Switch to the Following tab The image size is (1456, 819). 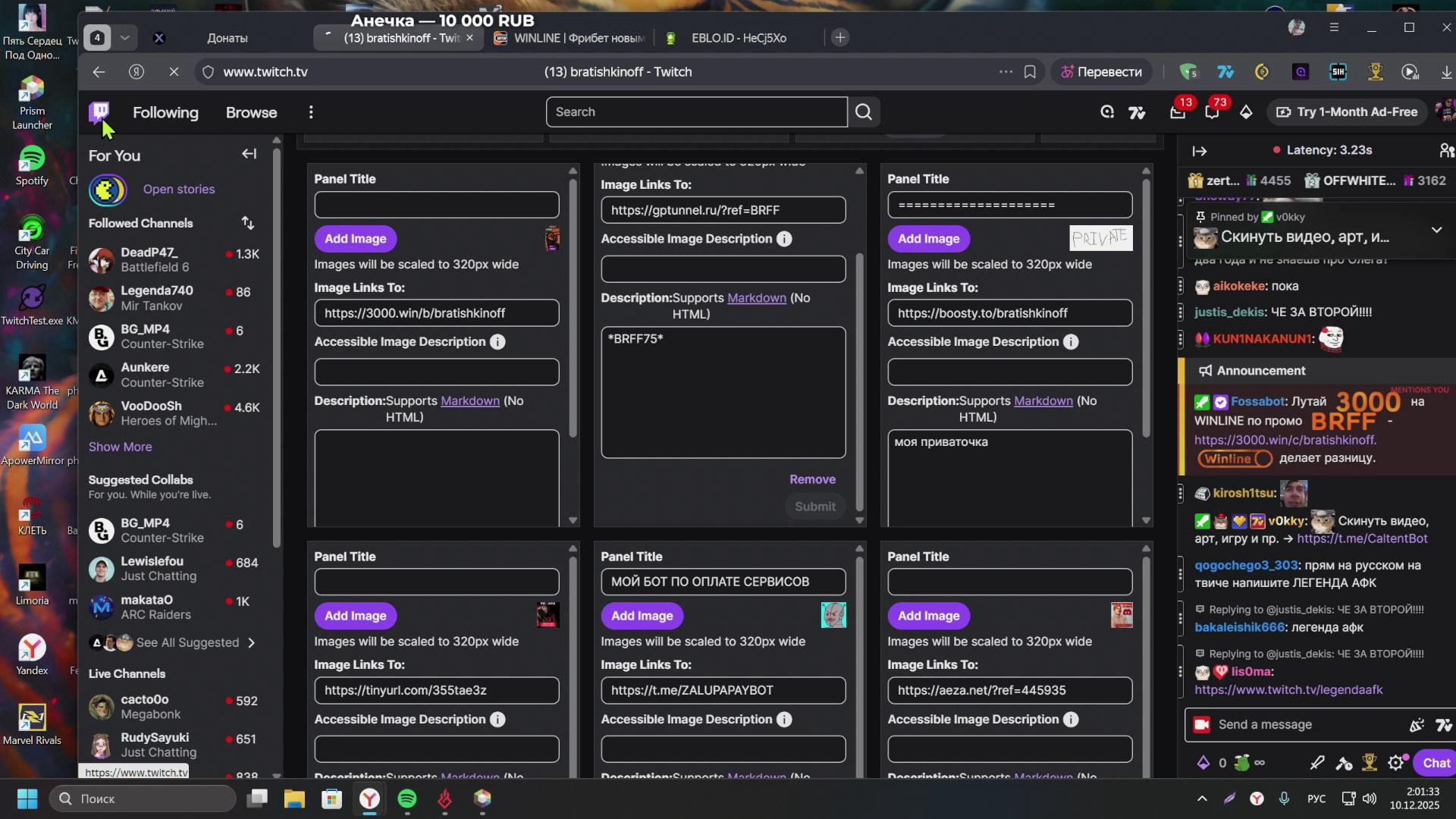pyautogui.click(x=165, y=112)
